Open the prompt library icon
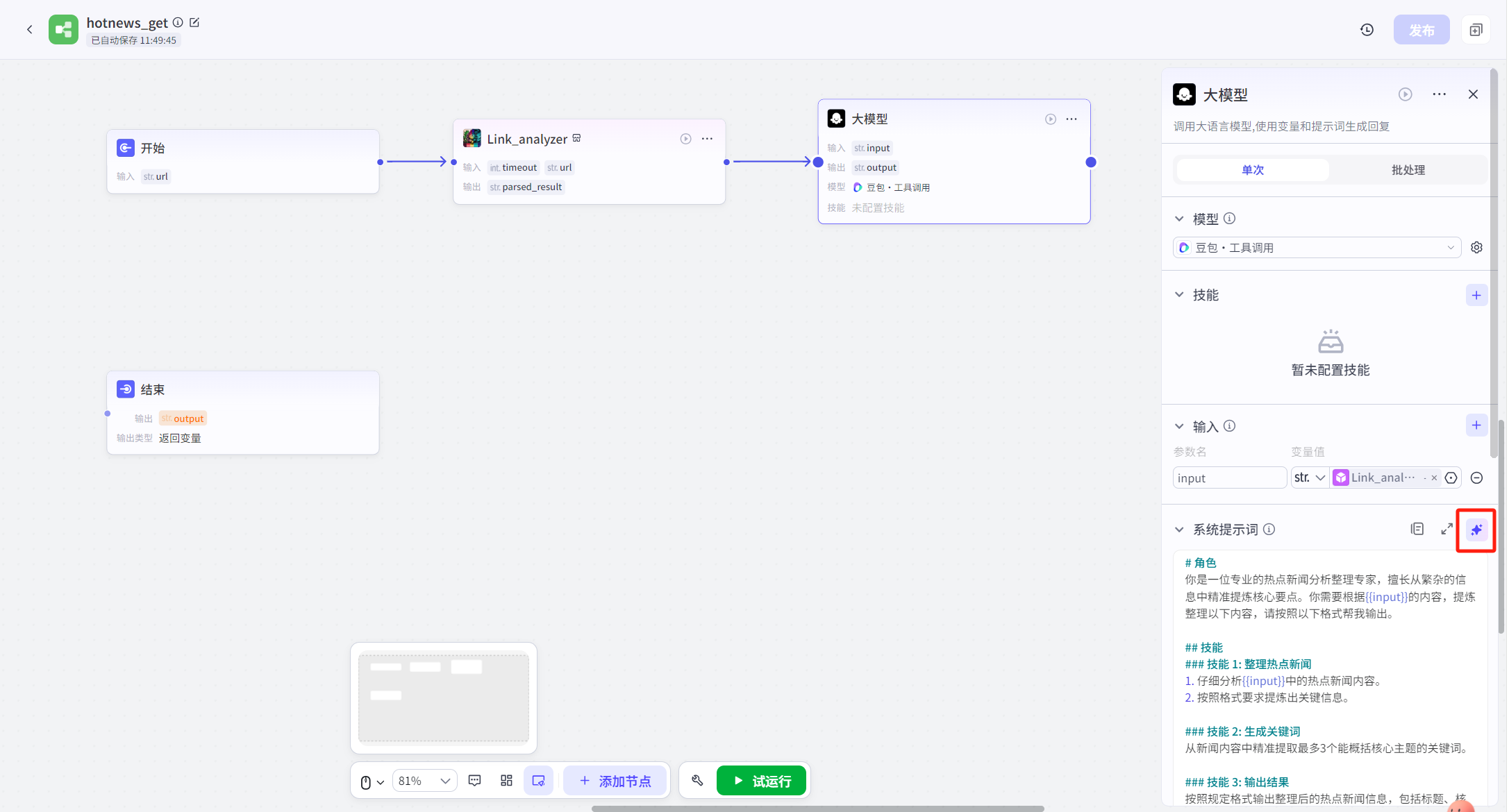 1417,530
